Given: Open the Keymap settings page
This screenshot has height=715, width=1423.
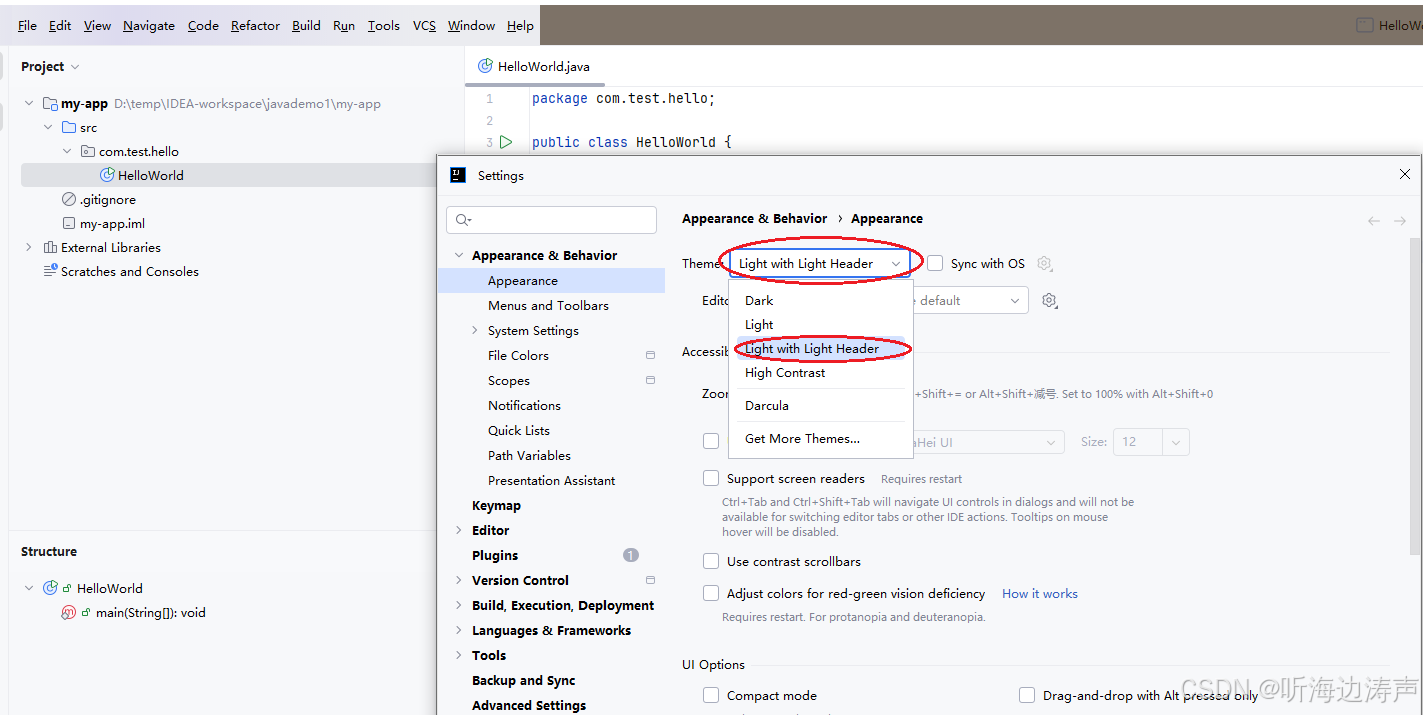Looking at the screenshot, I should click(x=496, y=505).
